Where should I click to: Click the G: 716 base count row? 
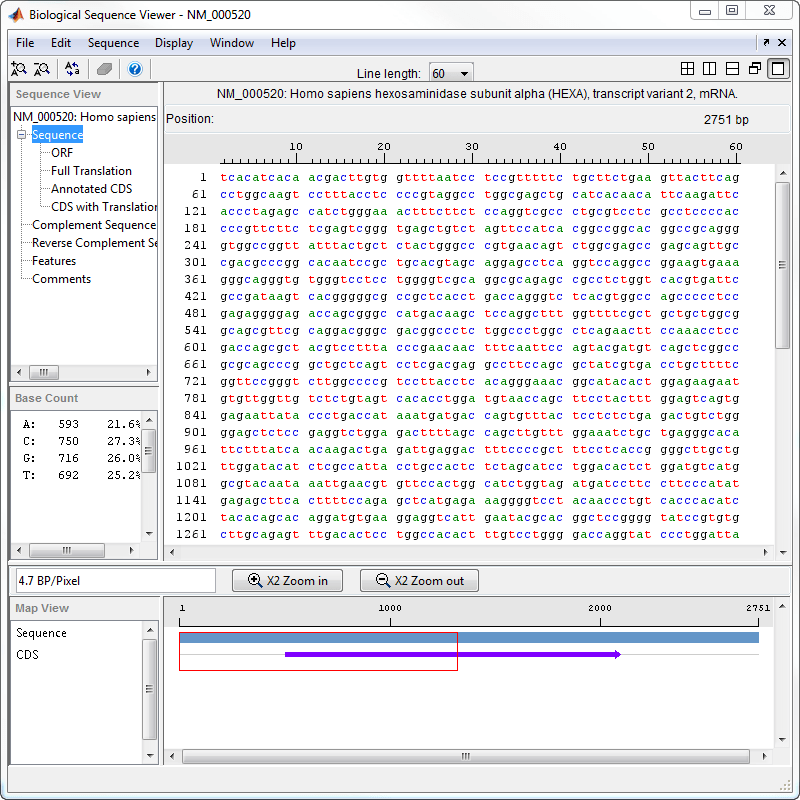pyautogui.click(x=81, y=458)
